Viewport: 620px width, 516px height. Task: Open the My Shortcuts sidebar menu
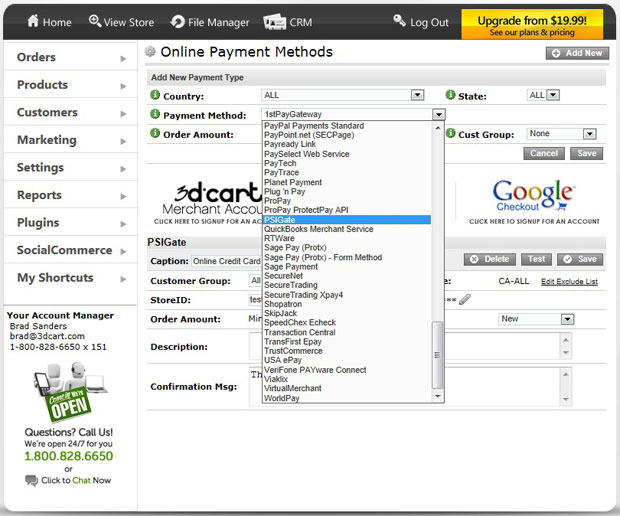click(x=71, y=278)
